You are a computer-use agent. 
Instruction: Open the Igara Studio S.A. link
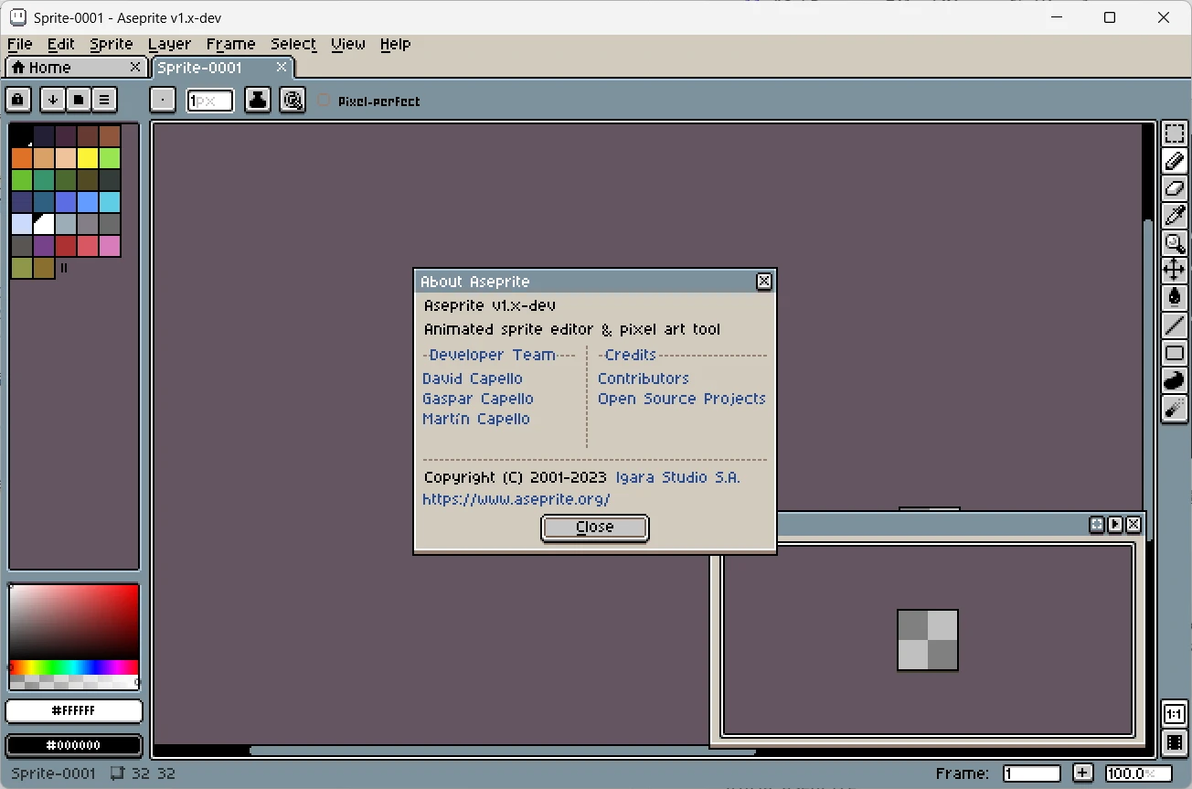pos(677,477)
